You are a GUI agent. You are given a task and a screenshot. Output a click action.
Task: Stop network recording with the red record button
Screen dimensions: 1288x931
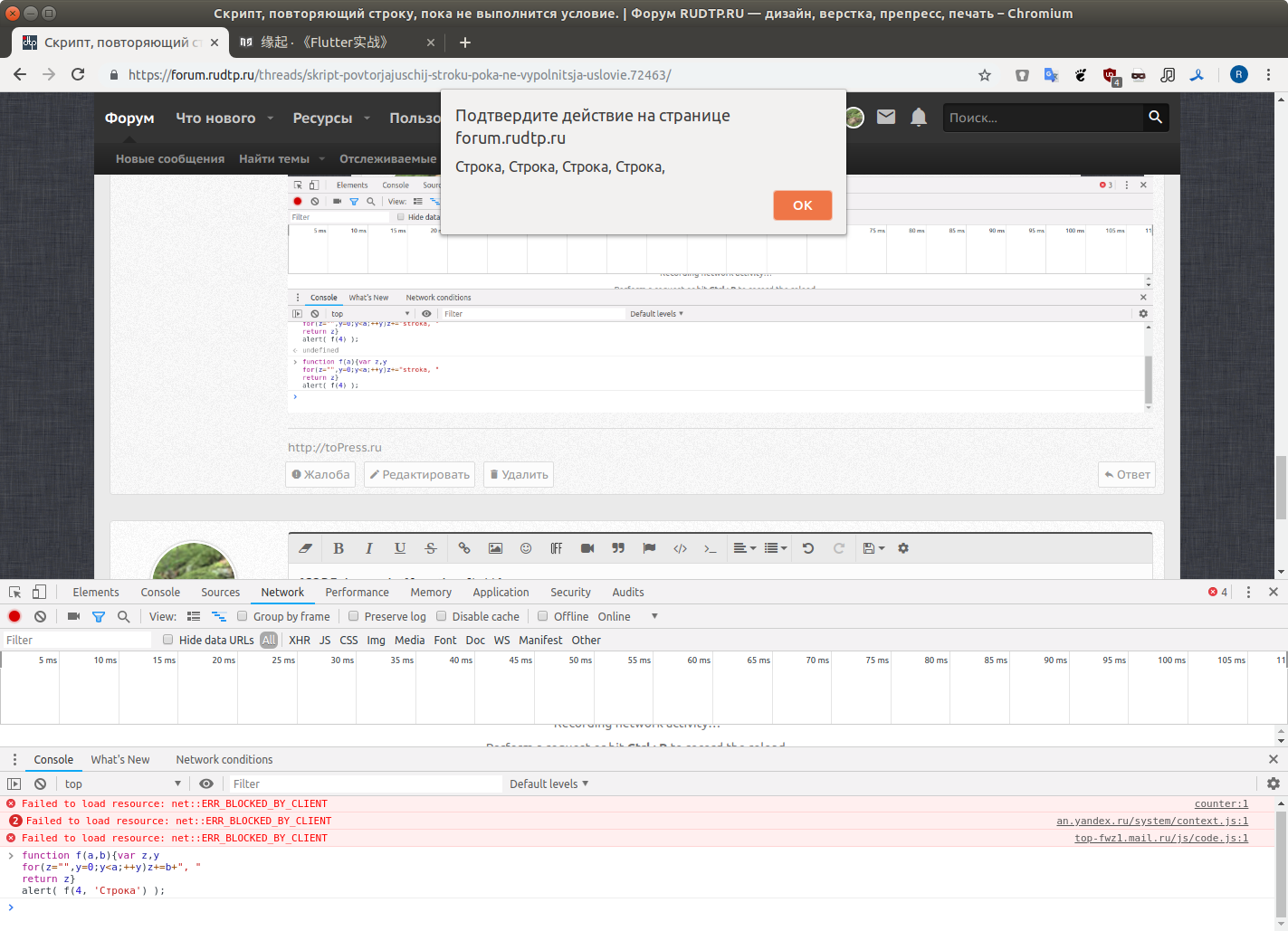[x=14, y=616]
